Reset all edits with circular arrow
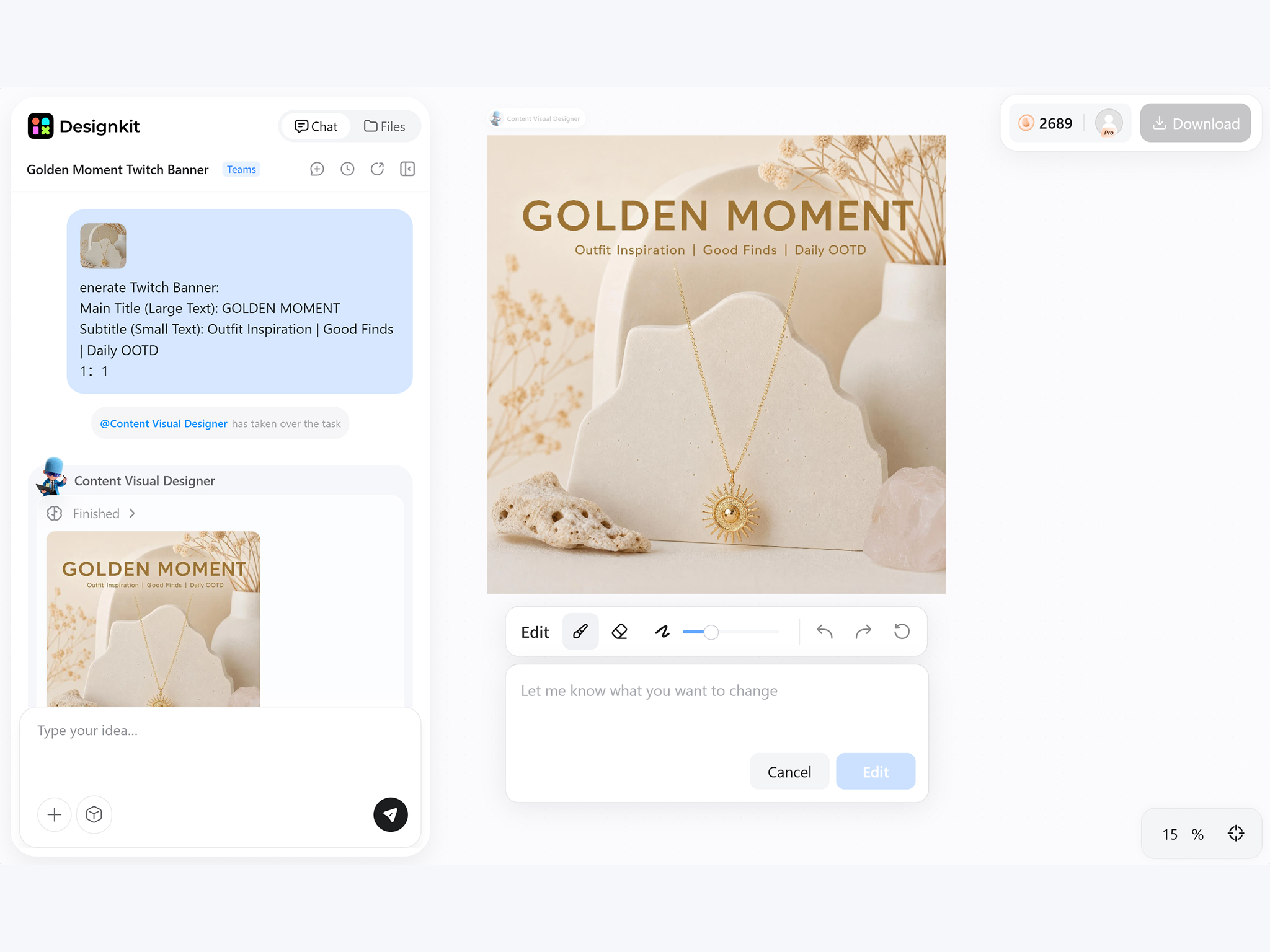This screenshot has height=952, width=1270. pos(902,632)
